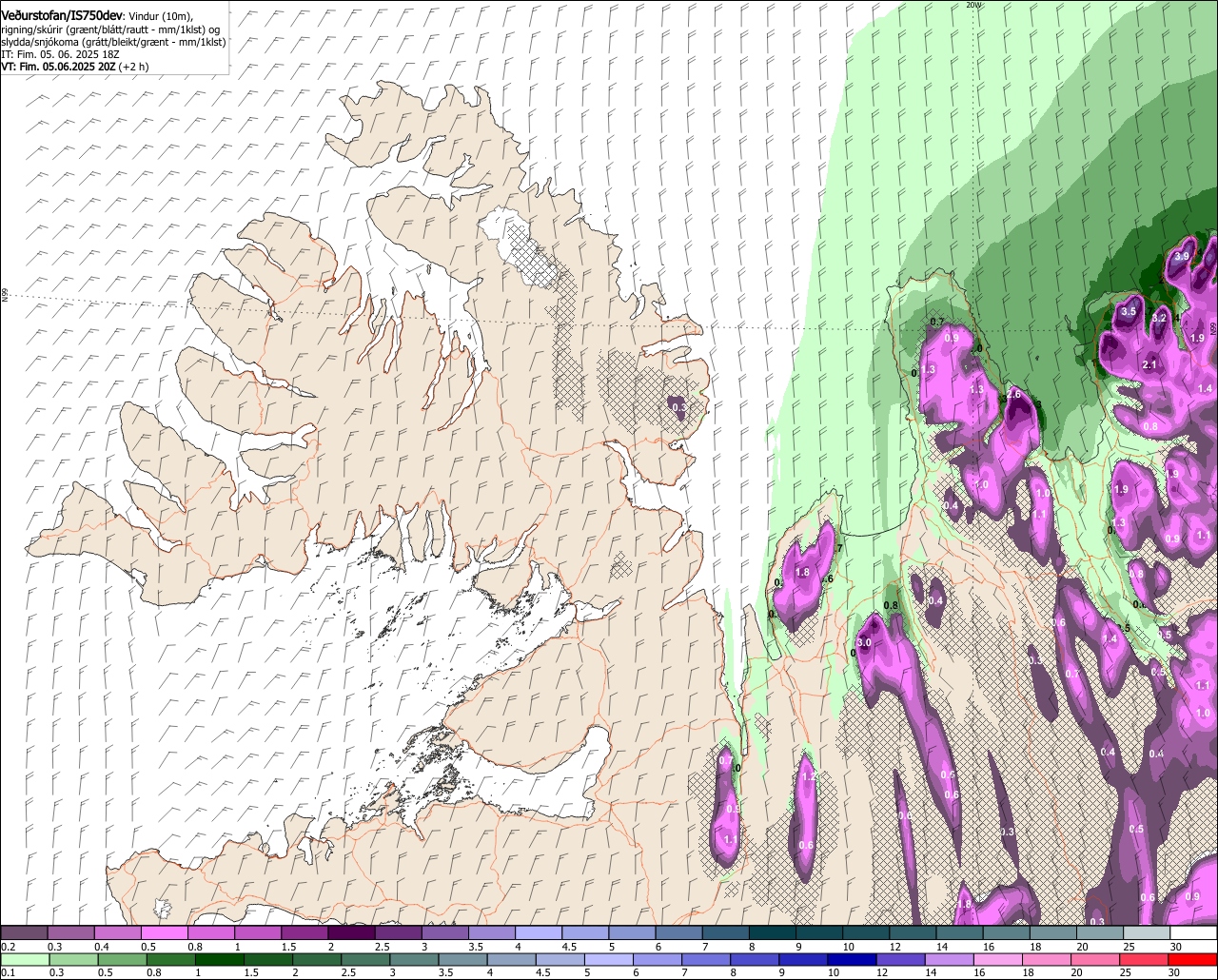
Task: Click the '3.0' precipitation value on the map
Action: 865,643
